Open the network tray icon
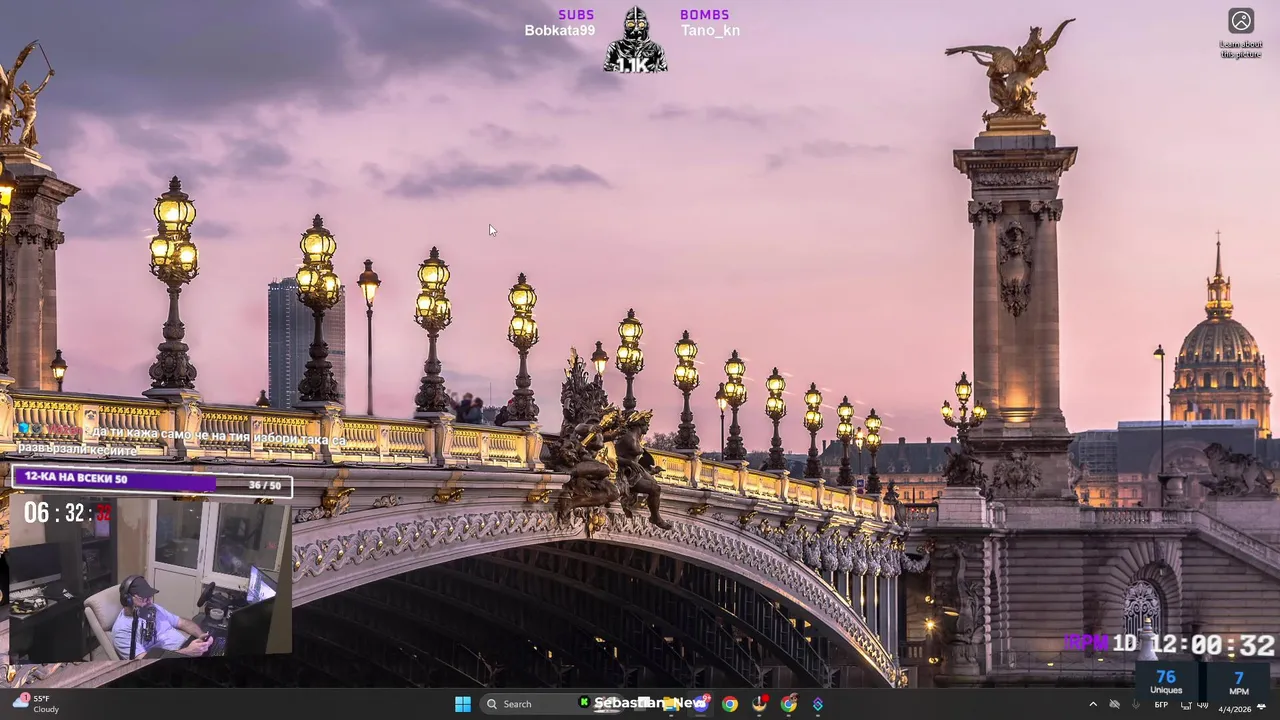 point(1186,705)
